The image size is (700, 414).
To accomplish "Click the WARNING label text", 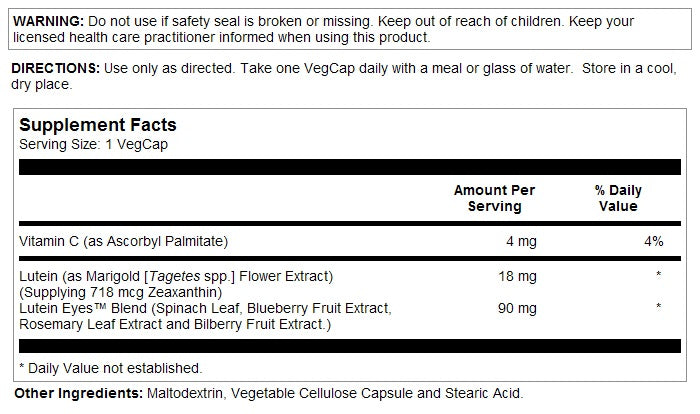I will (x=43, y=21).
